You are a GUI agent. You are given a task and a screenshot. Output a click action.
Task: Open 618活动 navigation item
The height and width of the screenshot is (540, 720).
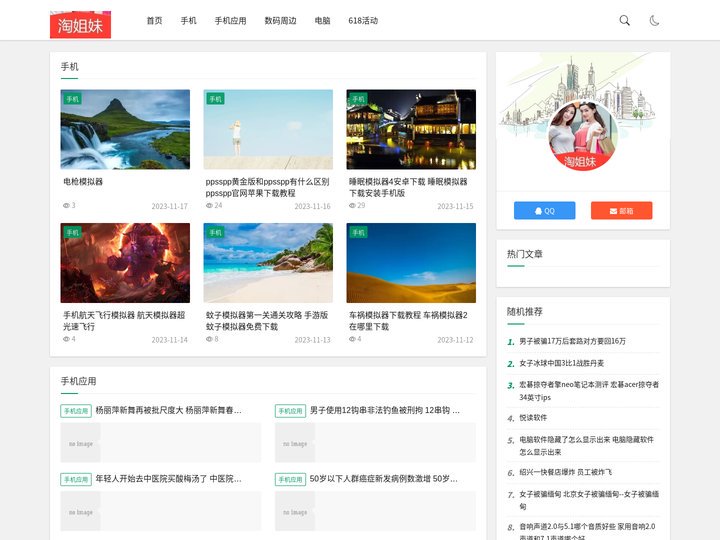[363, 21]
